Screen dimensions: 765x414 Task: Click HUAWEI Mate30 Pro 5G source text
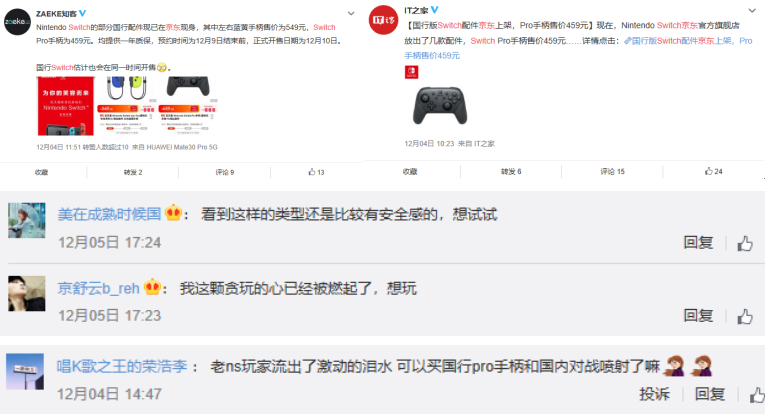pos(182,147)
